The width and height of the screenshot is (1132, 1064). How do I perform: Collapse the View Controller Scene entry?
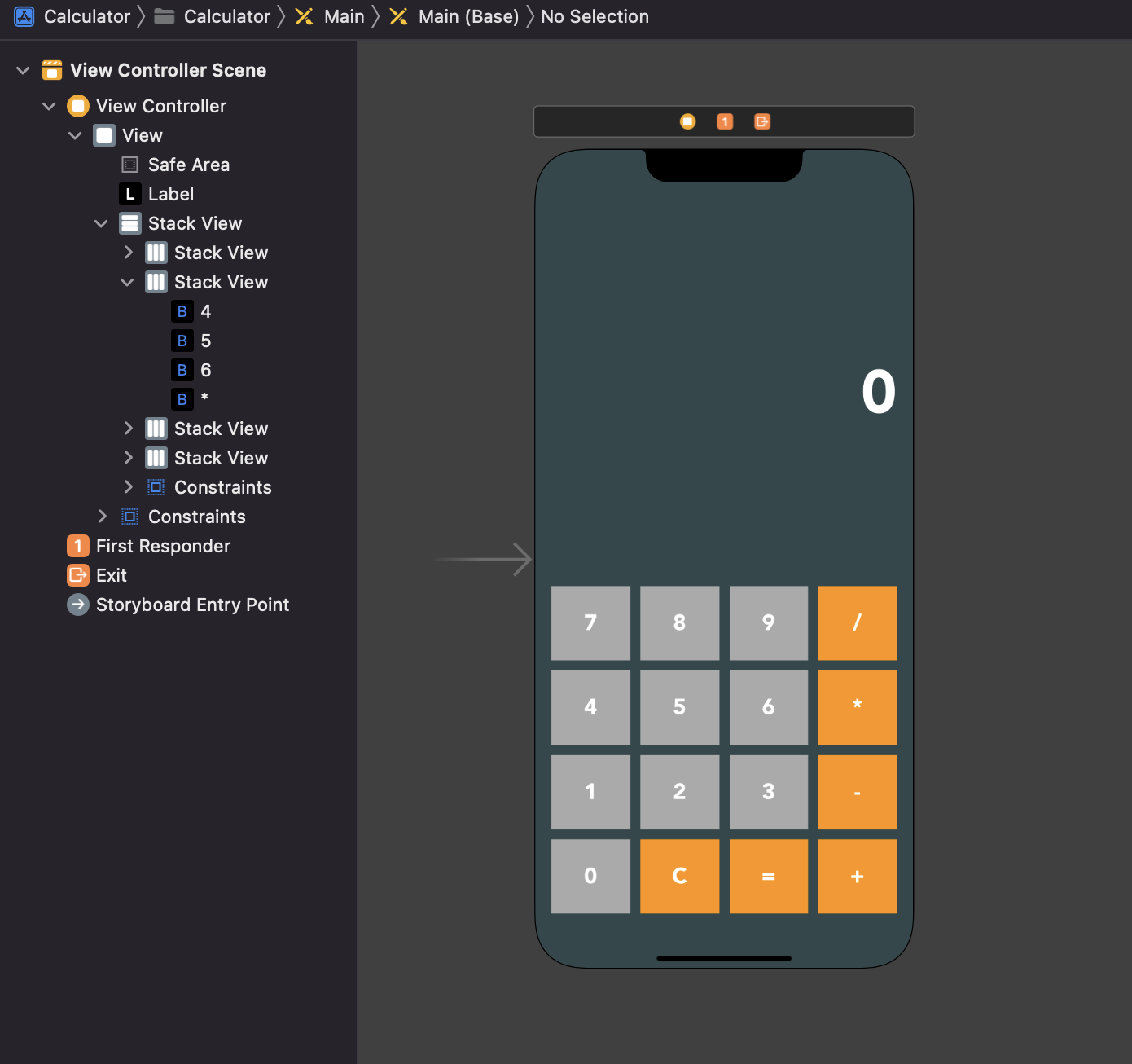click(23, 70)
